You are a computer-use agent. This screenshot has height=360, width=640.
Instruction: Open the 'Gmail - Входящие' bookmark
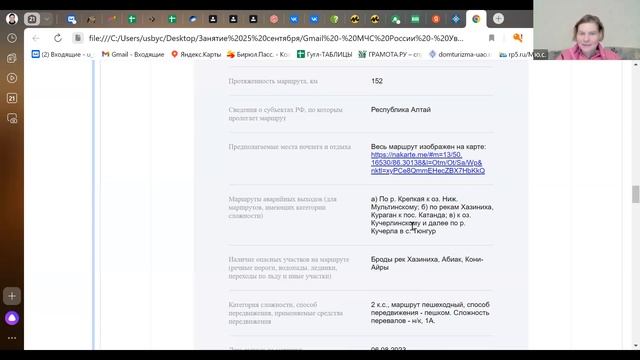click(133, 54)
